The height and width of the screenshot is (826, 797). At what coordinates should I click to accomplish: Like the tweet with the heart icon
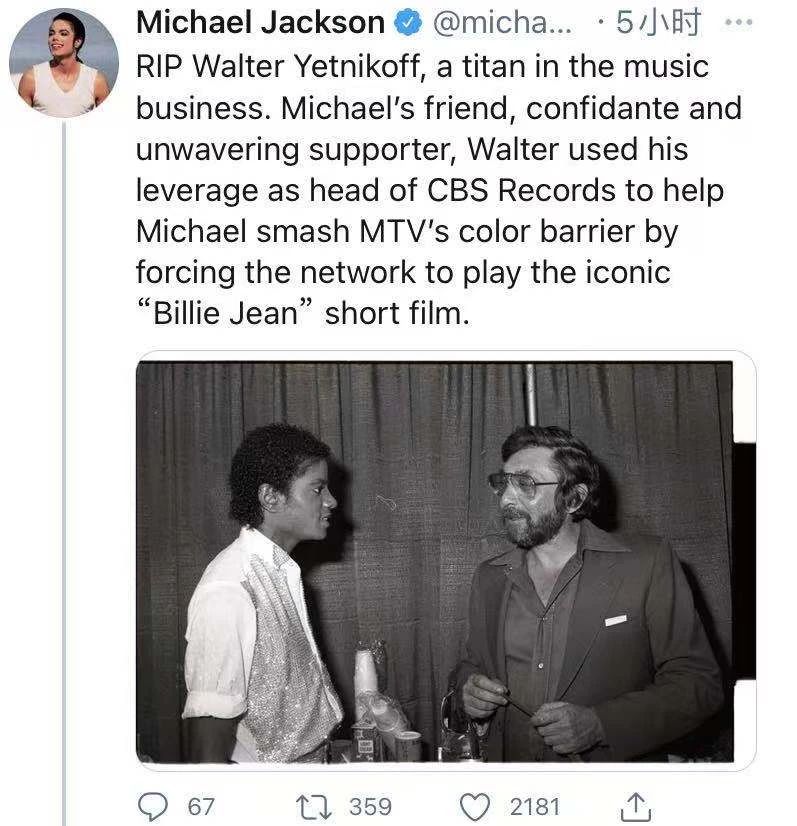(476, 805)
